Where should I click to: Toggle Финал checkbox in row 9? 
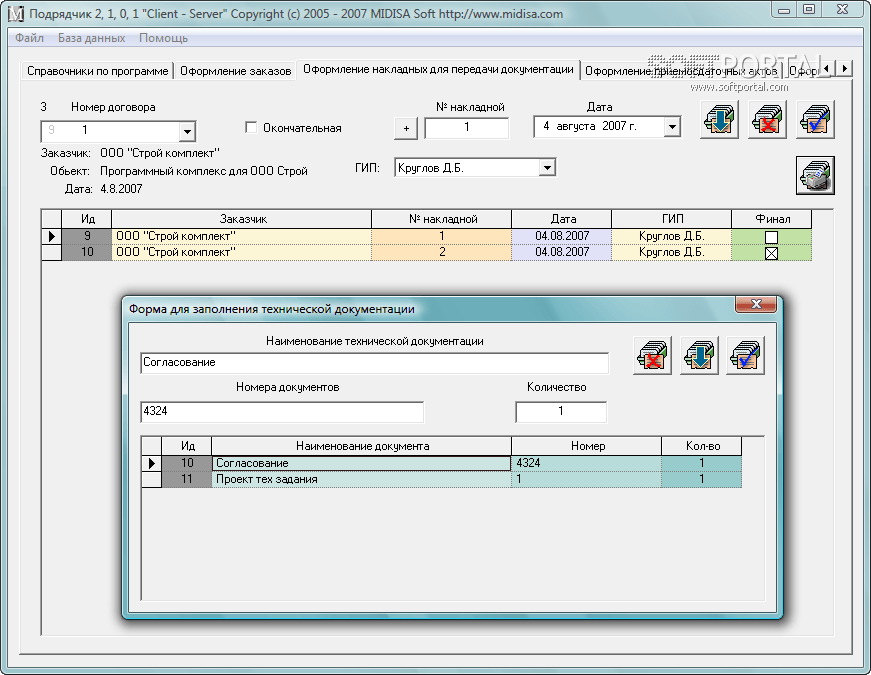point(771,237)
